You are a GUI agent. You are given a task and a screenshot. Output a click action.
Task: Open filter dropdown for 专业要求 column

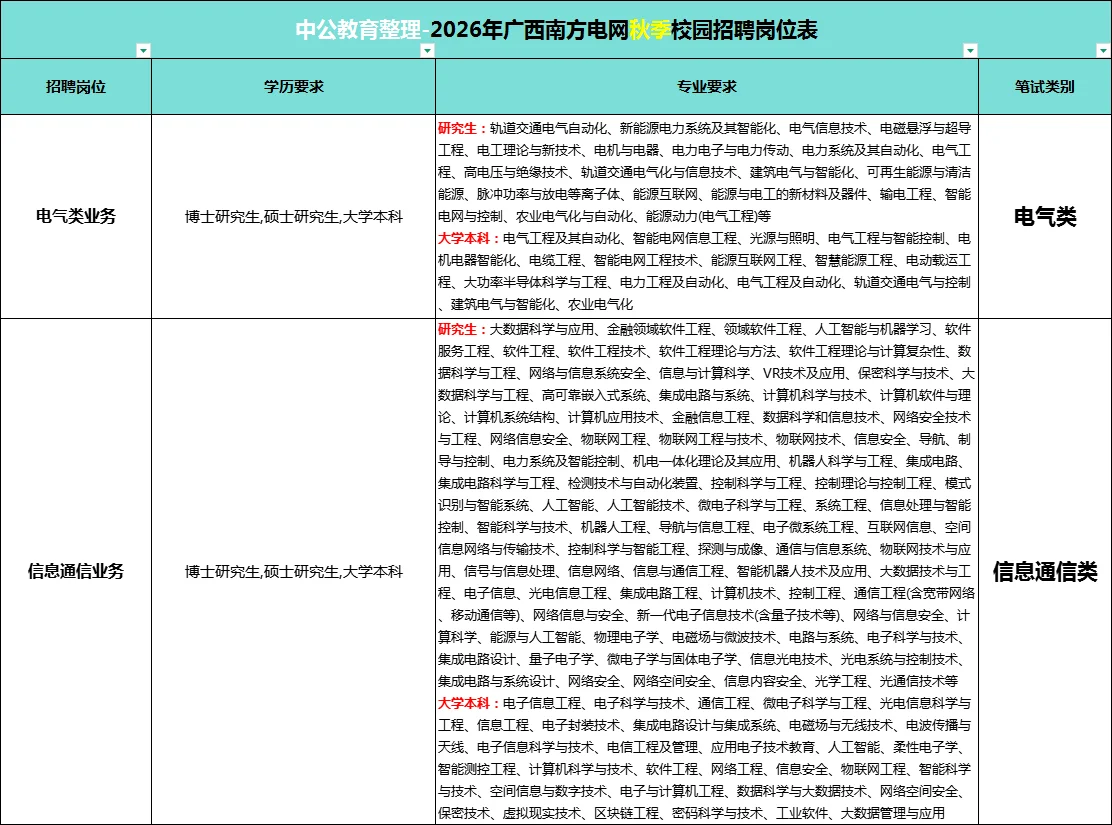tap(970, 50)
